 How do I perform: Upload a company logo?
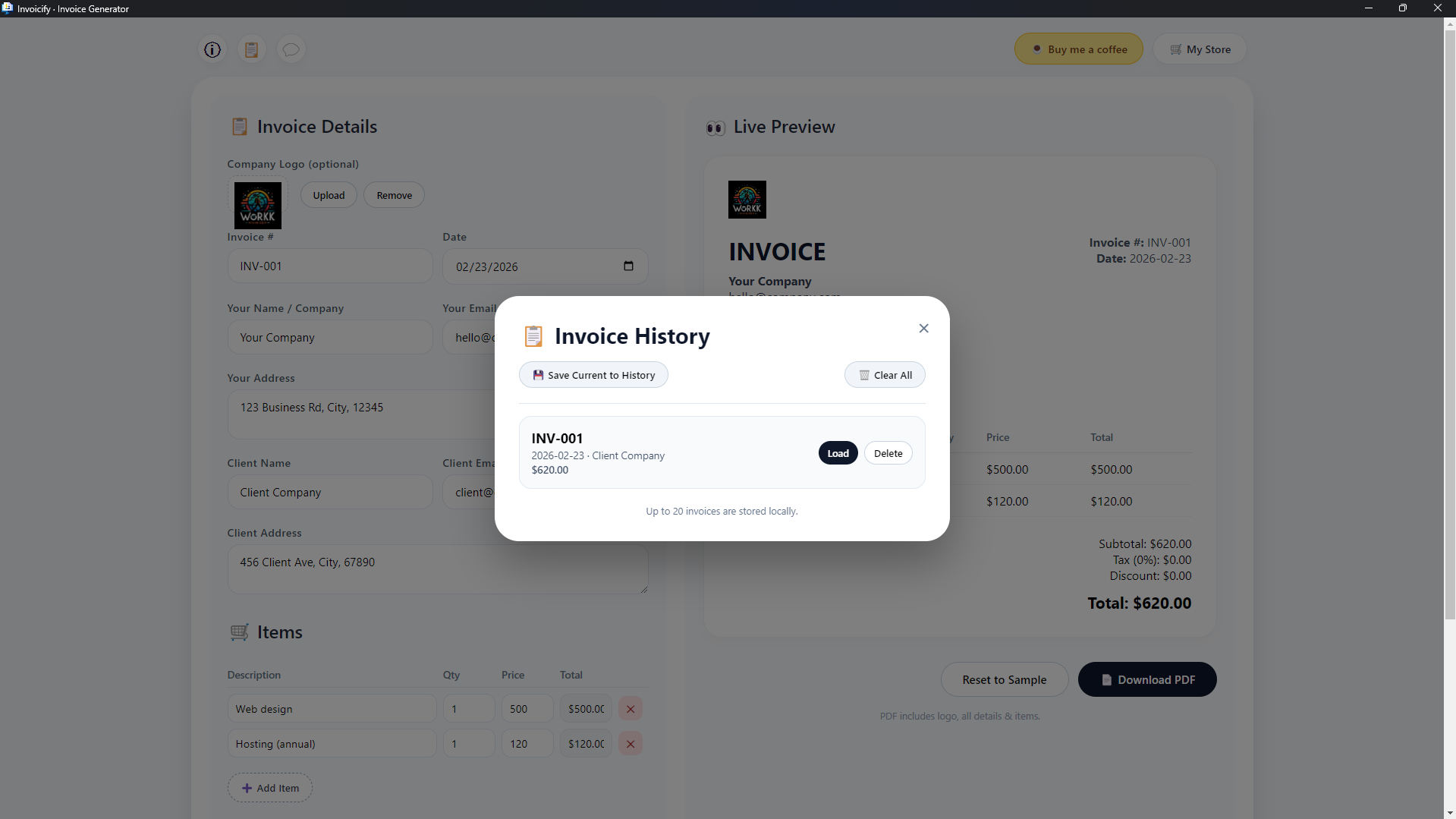(x=329, y=195)
